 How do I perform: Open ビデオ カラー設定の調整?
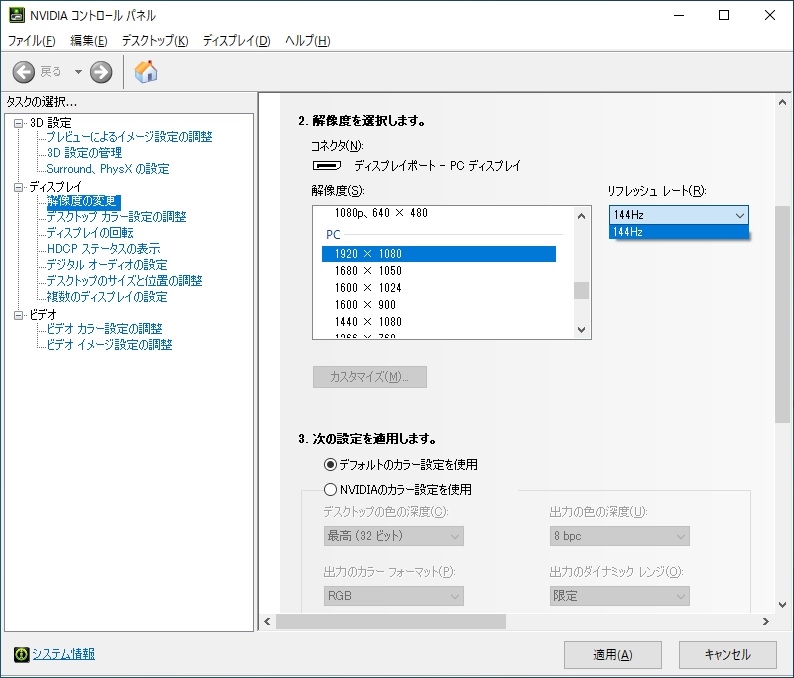pyautogui.click(x=104, y=329)
